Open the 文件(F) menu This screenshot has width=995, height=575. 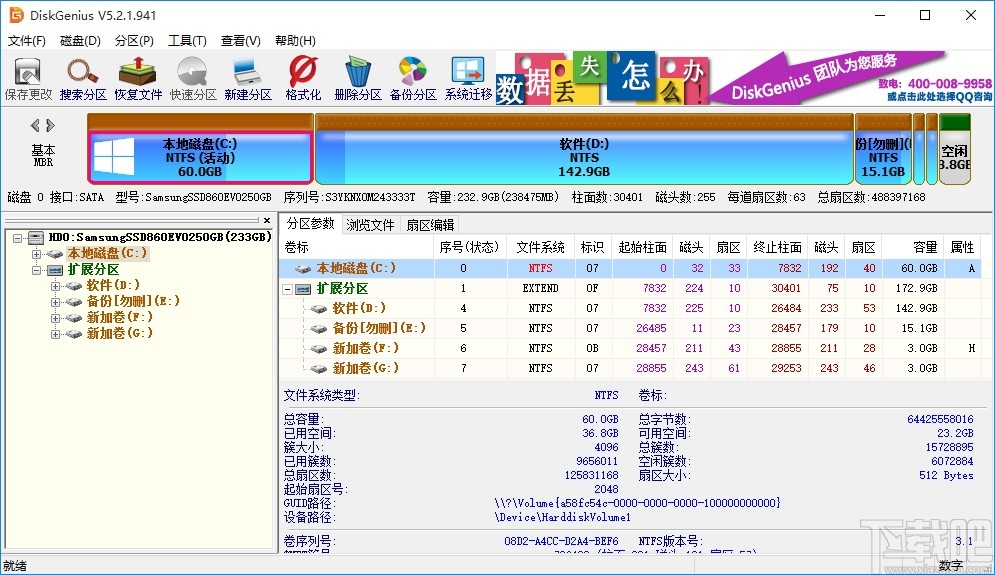click(x=27, y=41)
